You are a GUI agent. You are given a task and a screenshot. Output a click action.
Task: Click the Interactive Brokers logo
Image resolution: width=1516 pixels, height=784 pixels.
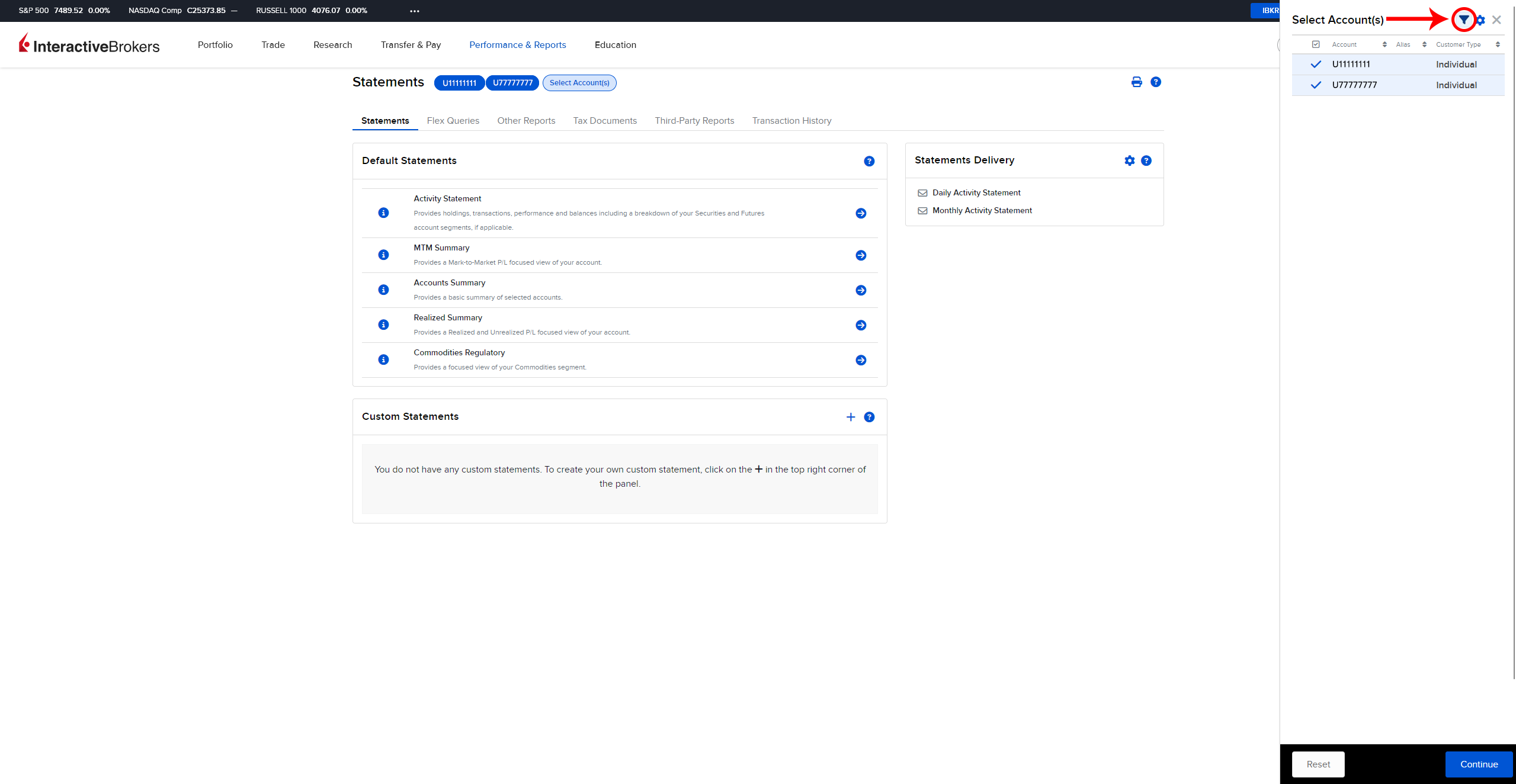point(89,44)
